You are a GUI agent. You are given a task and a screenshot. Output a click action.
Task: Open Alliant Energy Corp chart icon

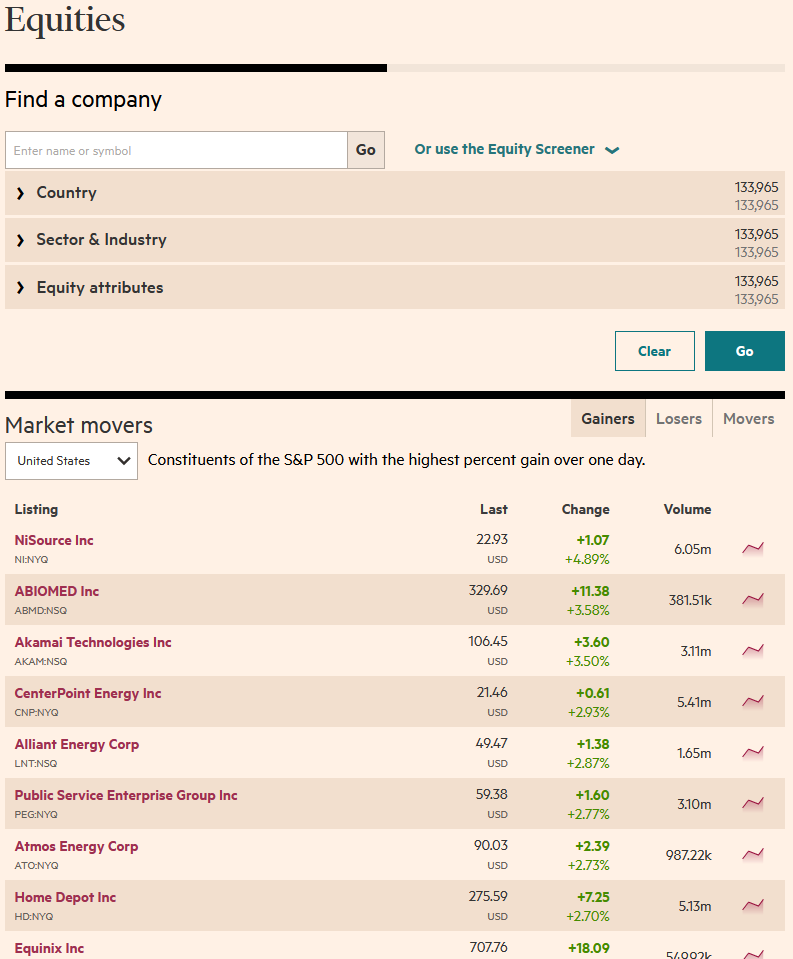click(752, 752)
